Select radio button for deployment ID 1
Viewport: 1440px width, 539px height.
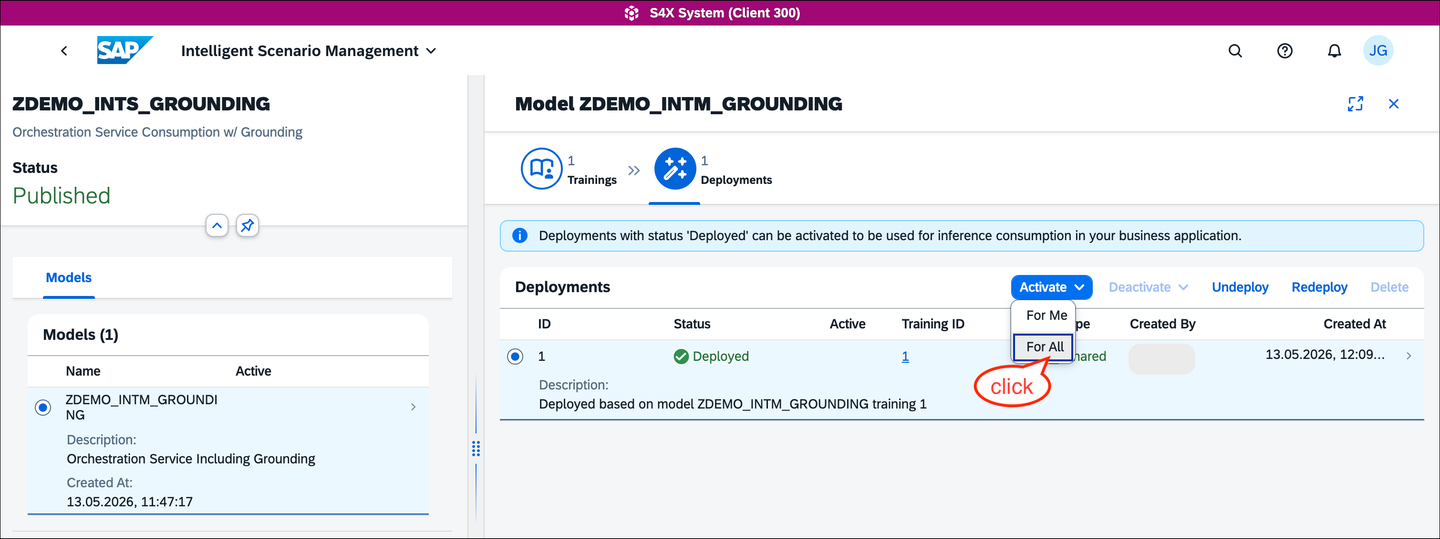[x=515, y=356]
